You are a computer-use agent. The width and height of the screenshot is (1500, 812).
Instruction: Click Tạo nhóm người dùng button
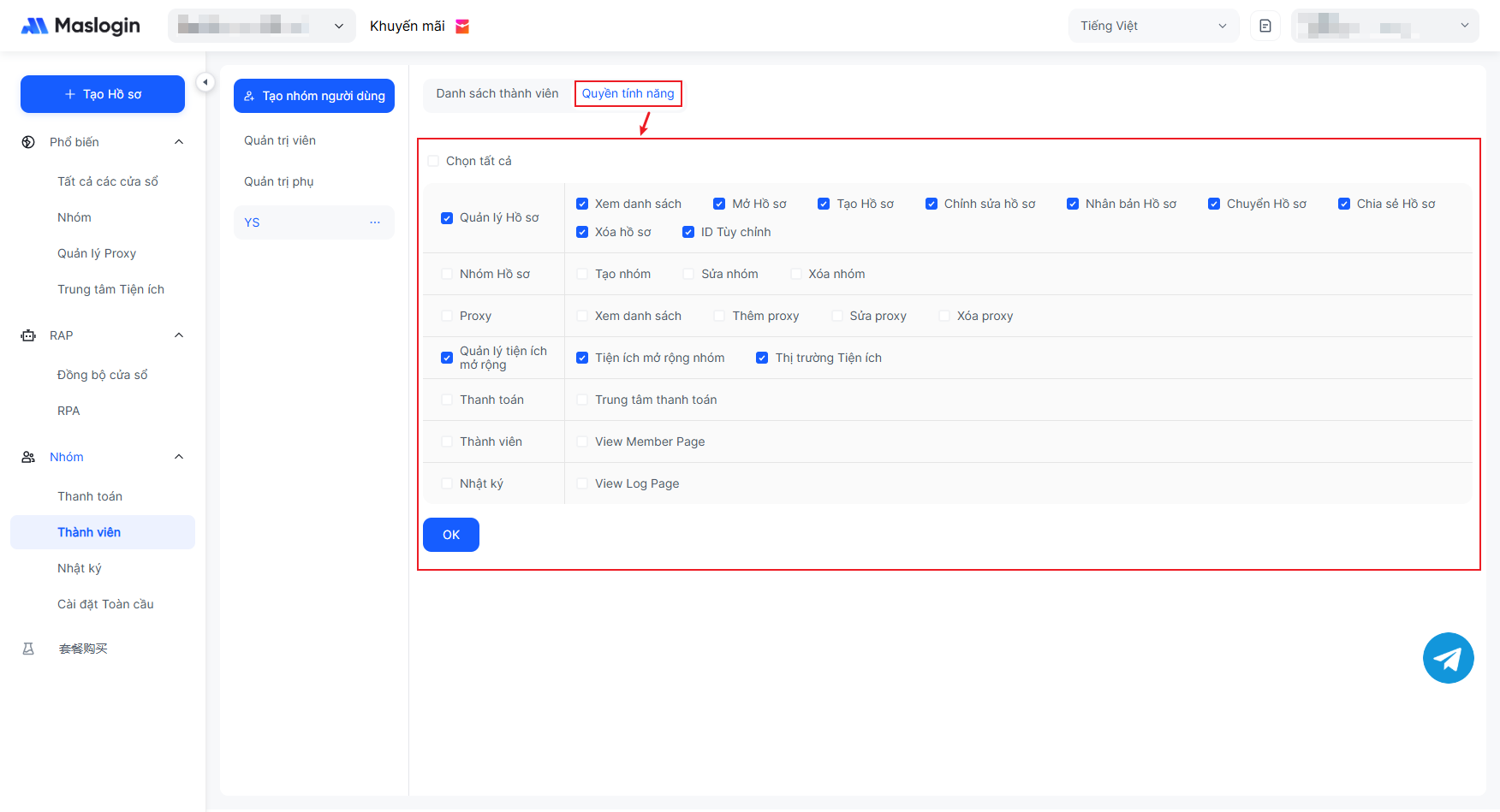313,96
